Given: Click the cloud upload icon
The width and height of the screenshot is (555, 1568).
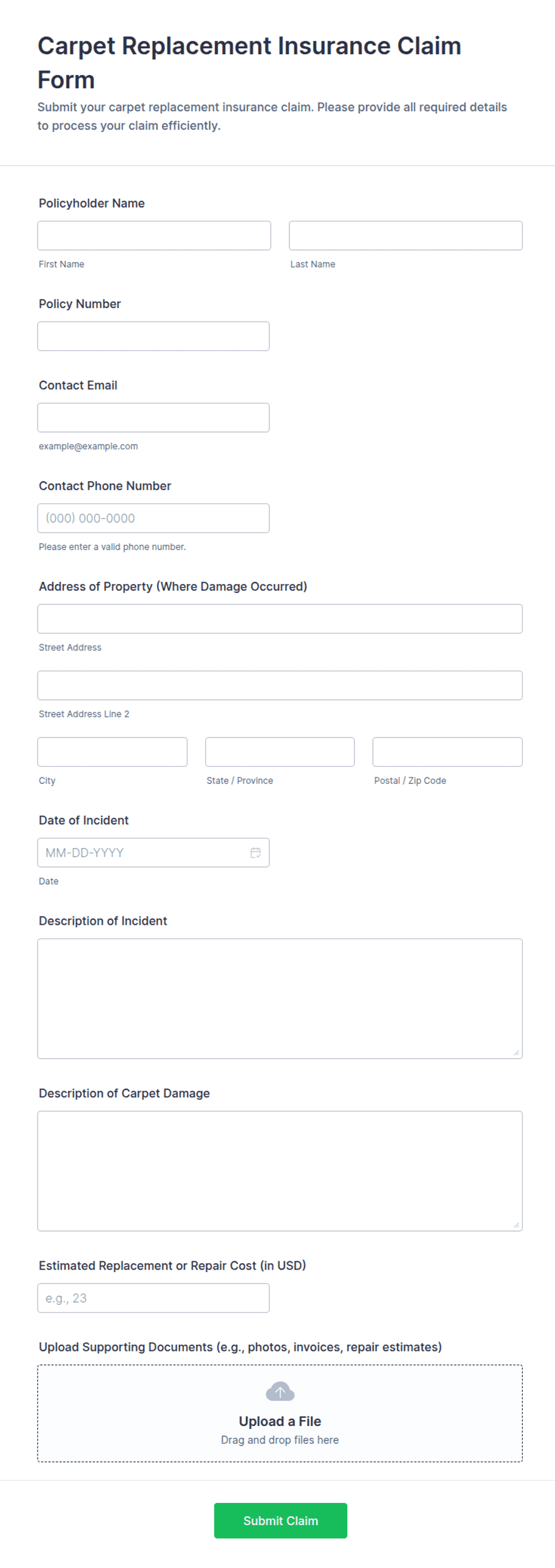Looking at the screenshot, I should pos(280,1391).
